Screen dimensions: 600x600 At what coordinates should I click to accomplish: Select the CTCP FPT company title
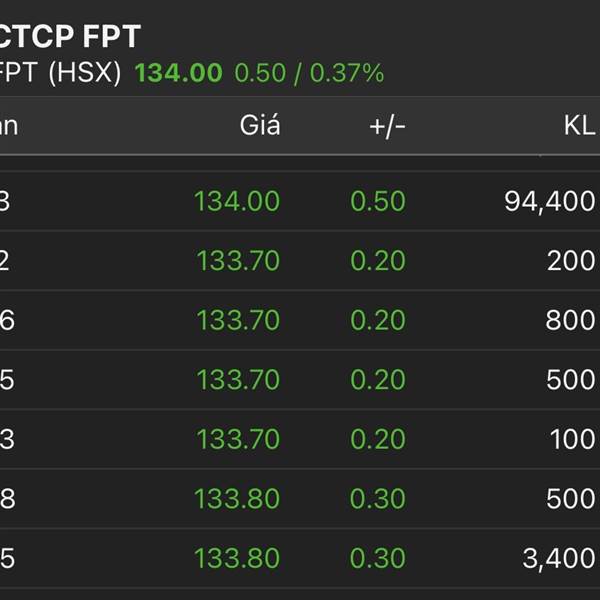tap(70, 36)
